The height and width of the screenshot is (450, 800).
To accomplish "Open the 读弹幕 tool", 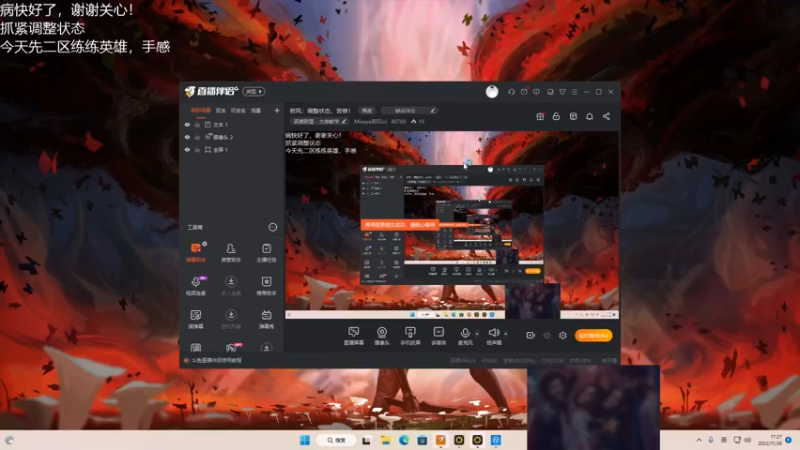I will tap(196, 319).
